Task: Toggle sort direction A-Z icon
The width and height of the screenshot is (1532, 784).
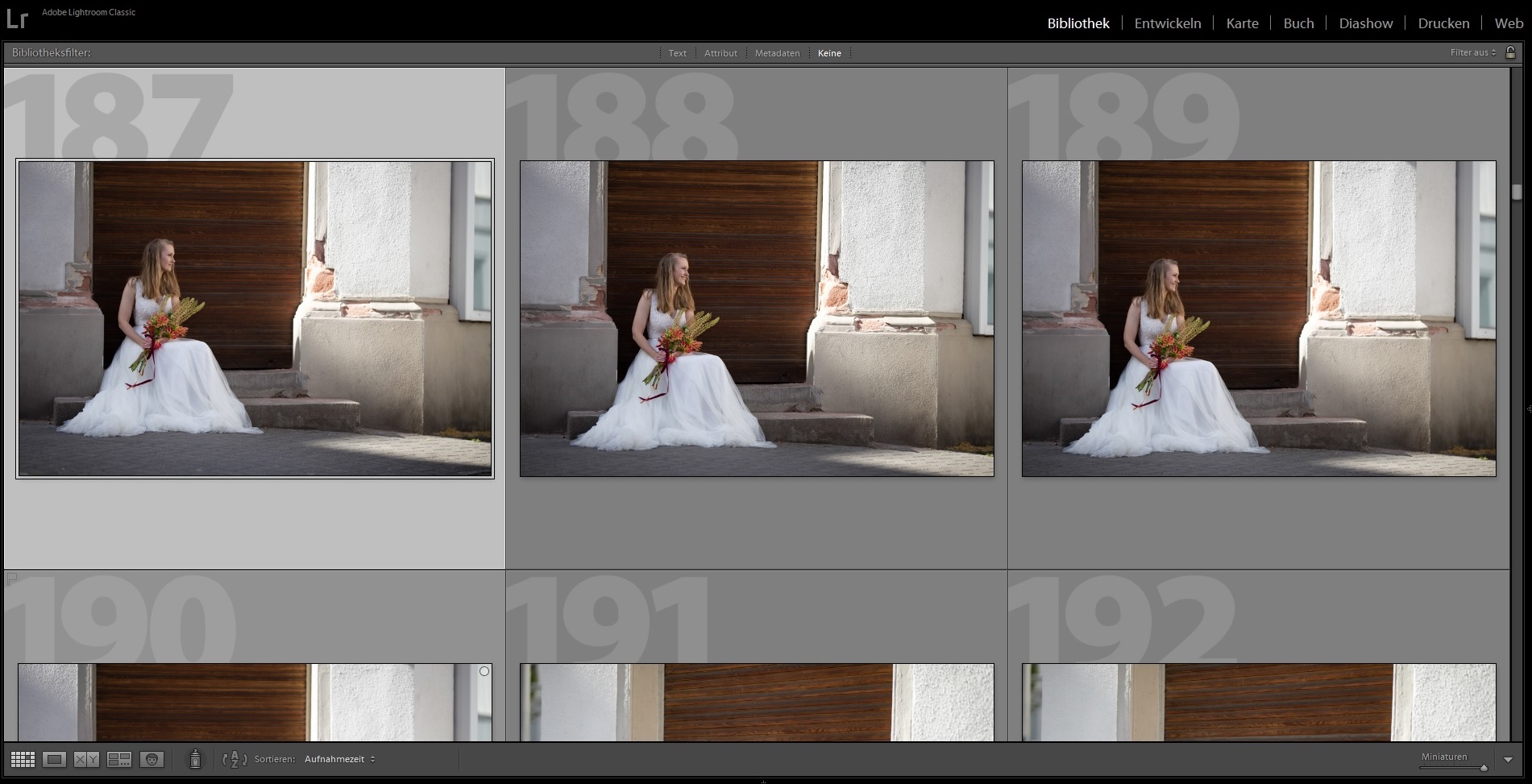Action: 235,759
